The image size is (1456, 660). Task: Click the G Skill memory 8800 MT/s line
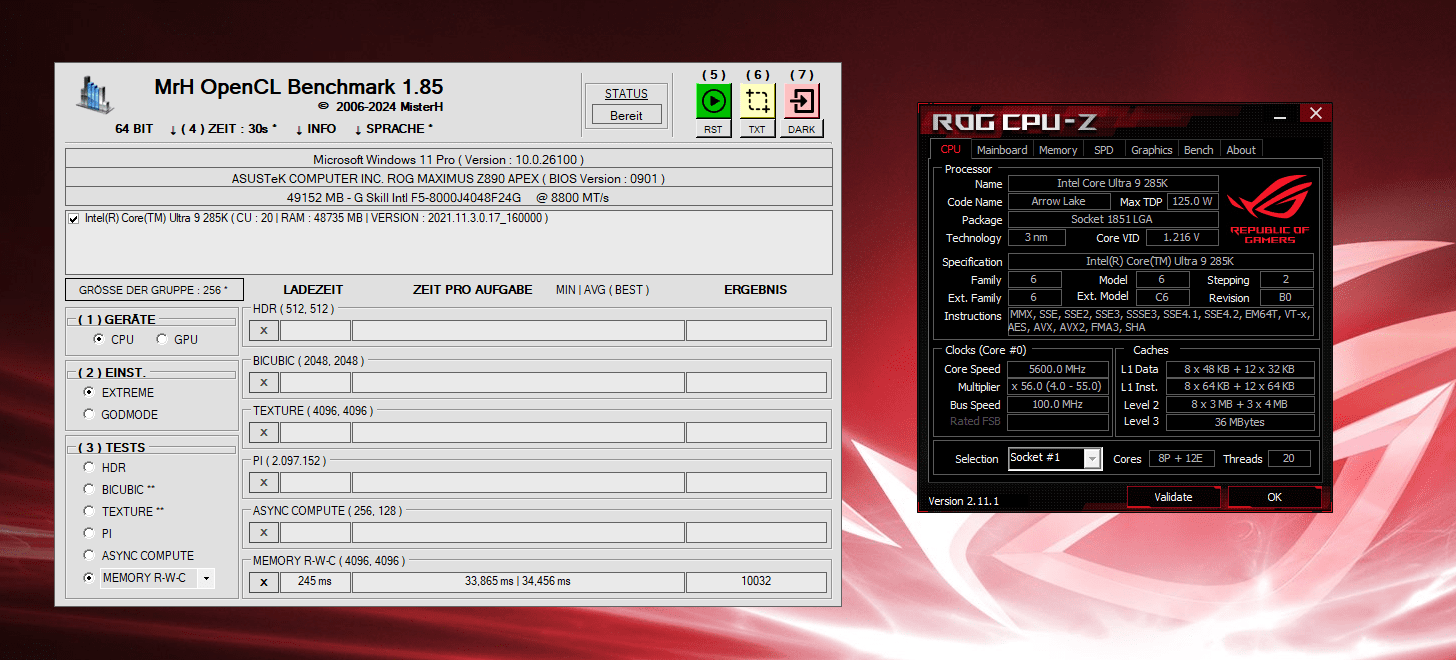tap(448, 197)
